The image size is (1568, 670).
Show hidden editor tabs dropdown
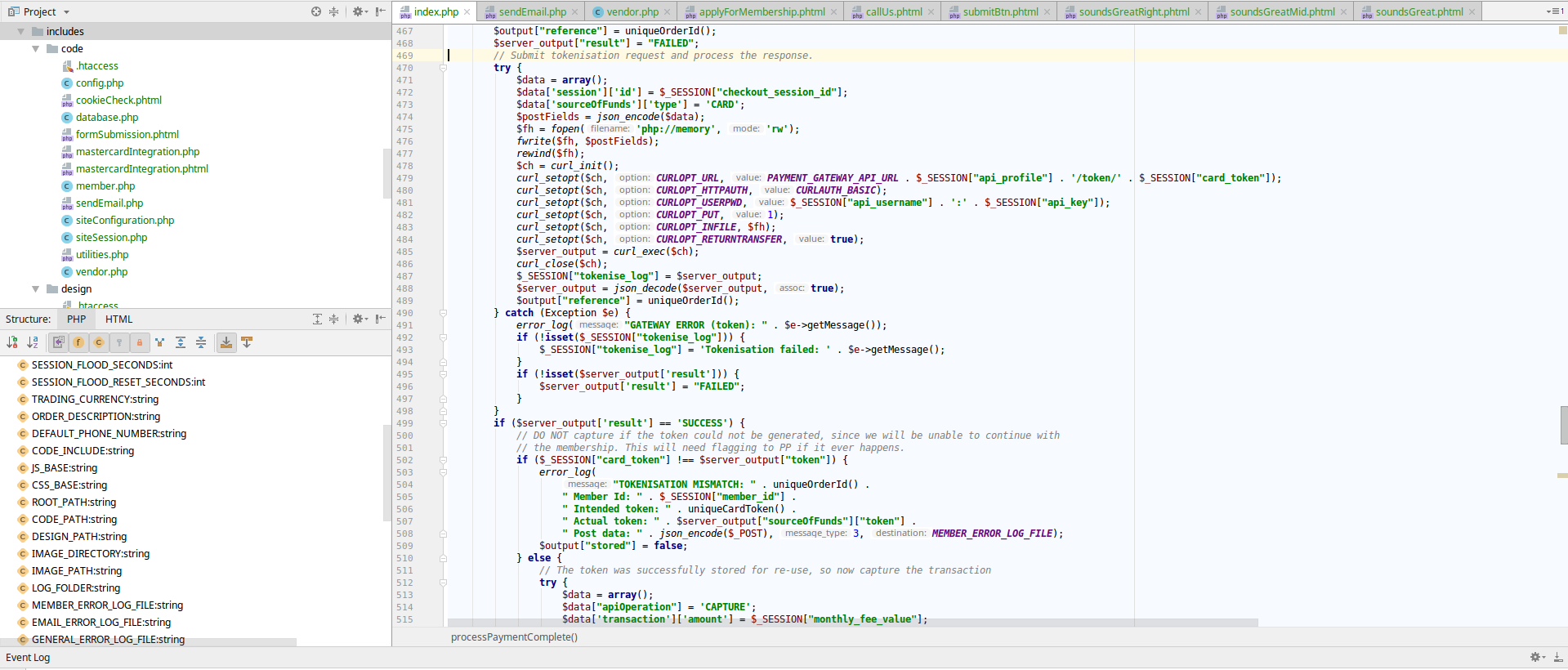click(1555, 11)
